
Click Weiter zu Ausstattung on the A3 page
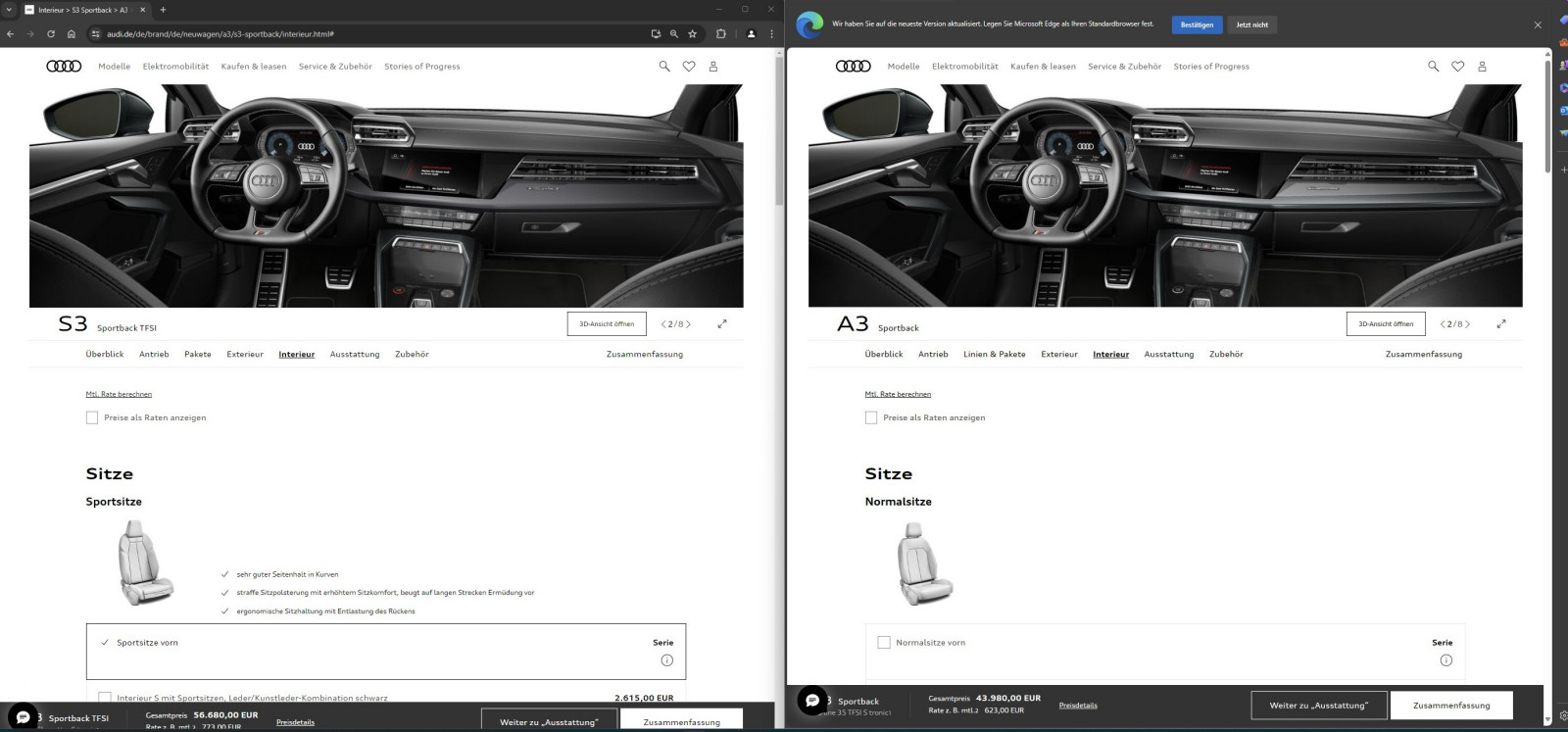point(1319,706)
